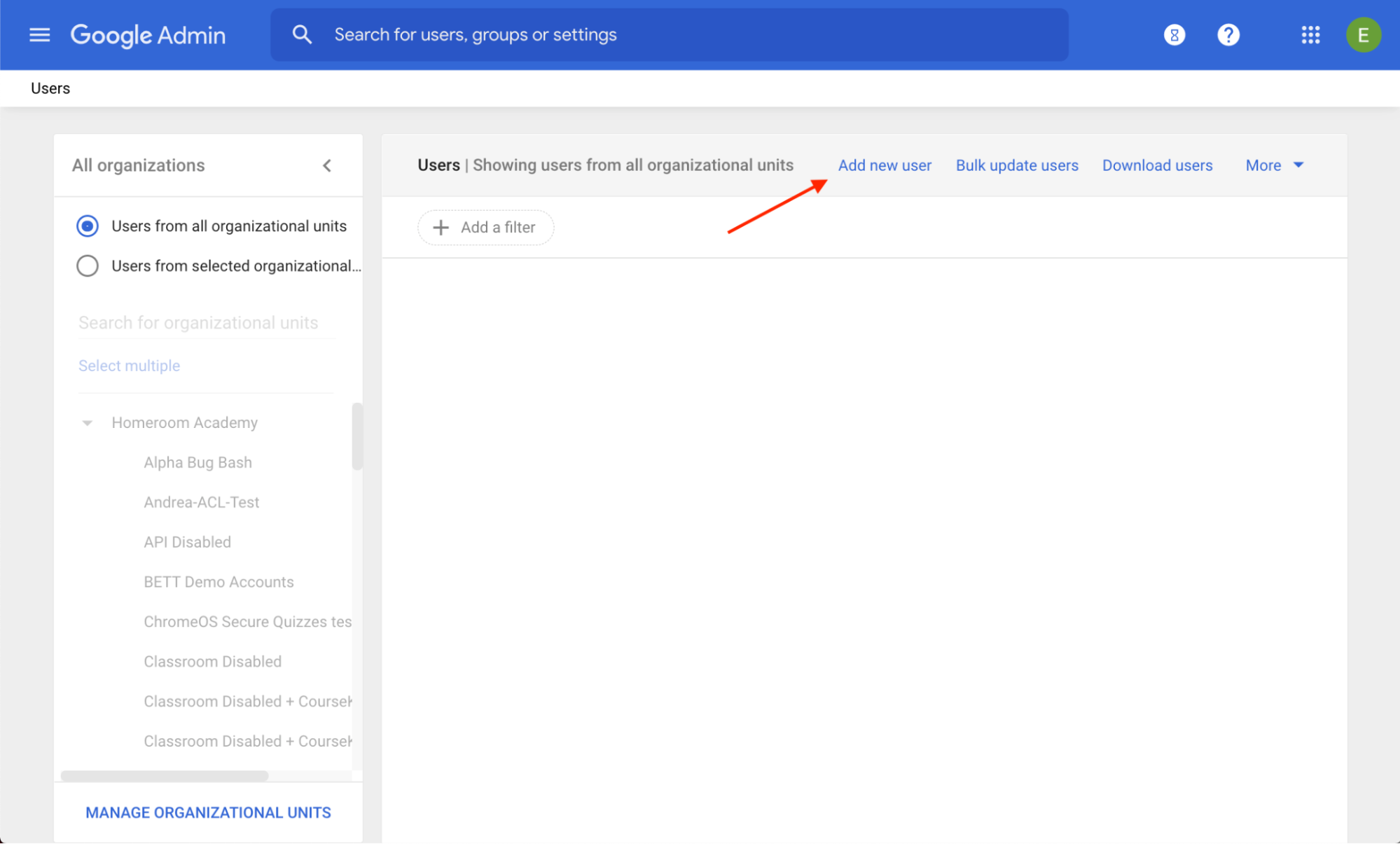Viewport: 1400px width, 844px height.
Task: Click the Bulk update users icon
Action: coord(1016,165)
